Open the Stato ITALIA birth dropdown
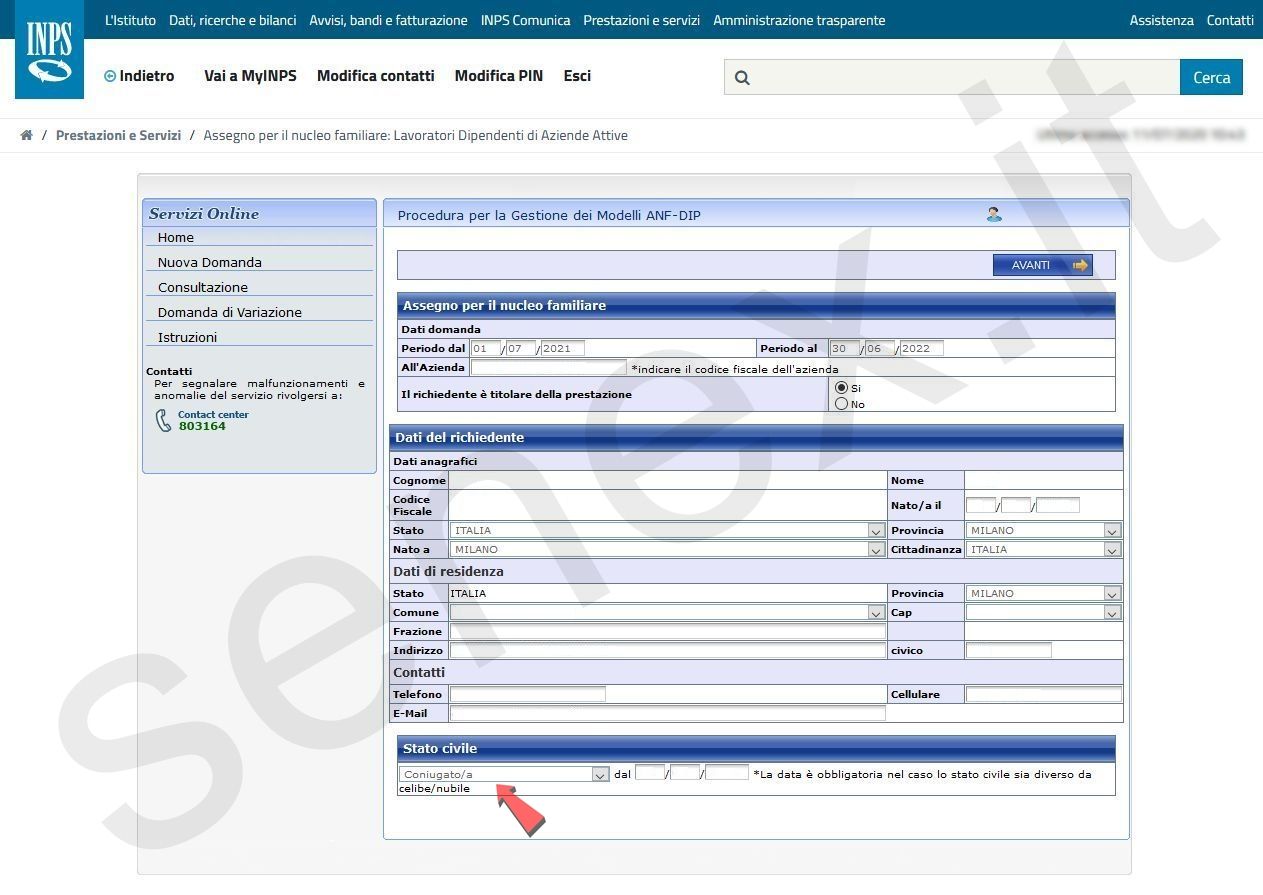 (x=667, y=531)
